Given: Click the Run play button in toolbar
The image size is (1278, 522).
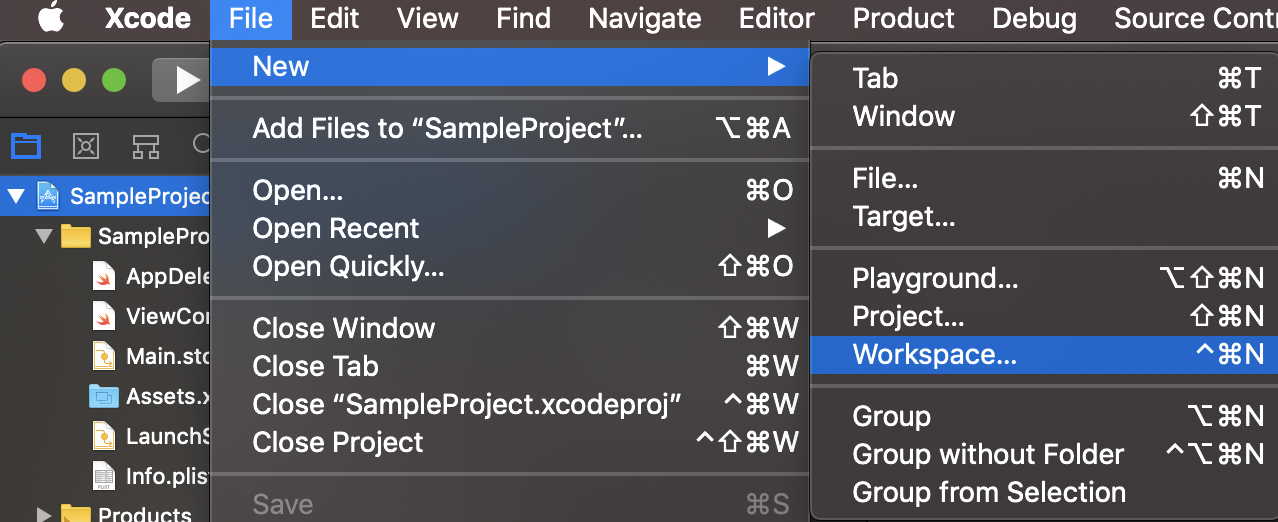Looking at the screenshot, I should (182, 80).
